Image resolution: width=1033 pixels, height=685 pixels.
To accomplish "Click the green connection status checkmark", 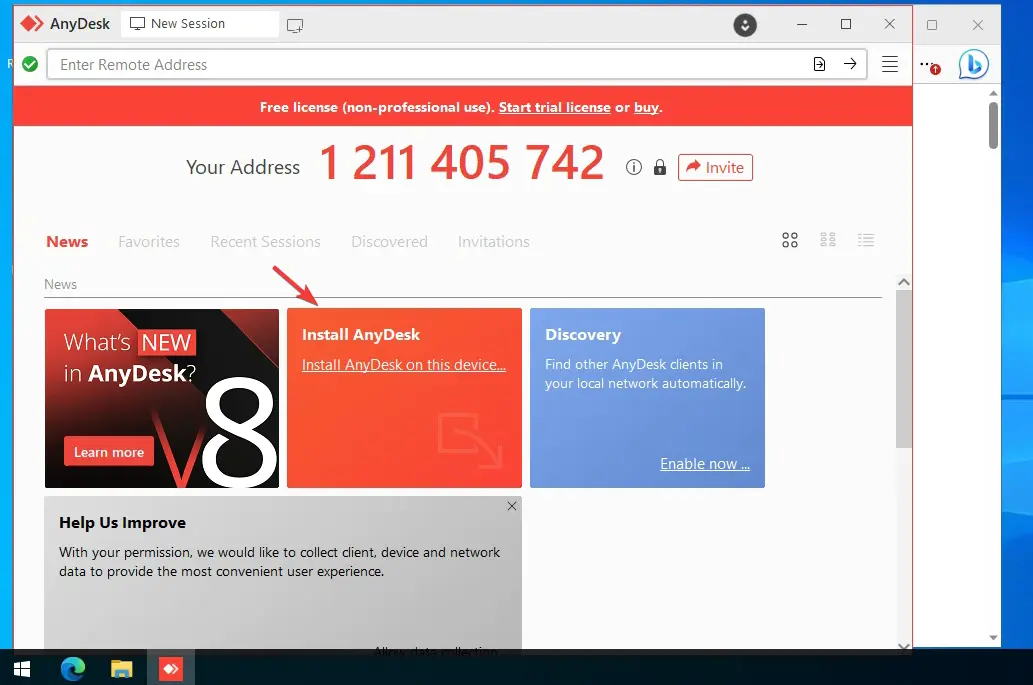I will pyautogui.click(x=30, y=65).
